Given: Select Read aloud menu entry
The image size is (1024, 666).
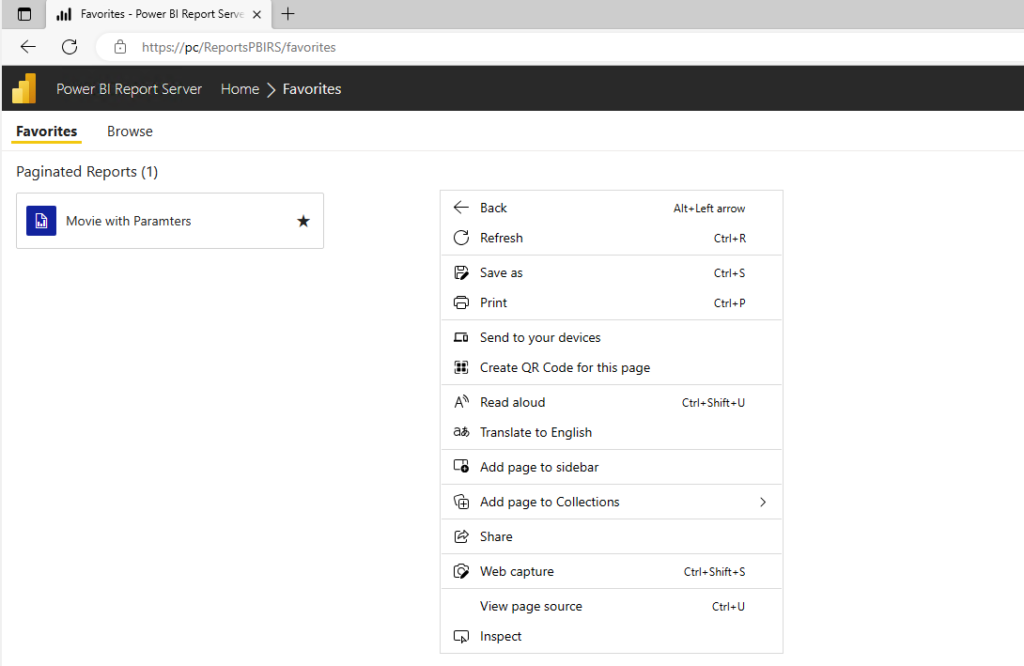Looking at the screenshot, I should [611, 402].
